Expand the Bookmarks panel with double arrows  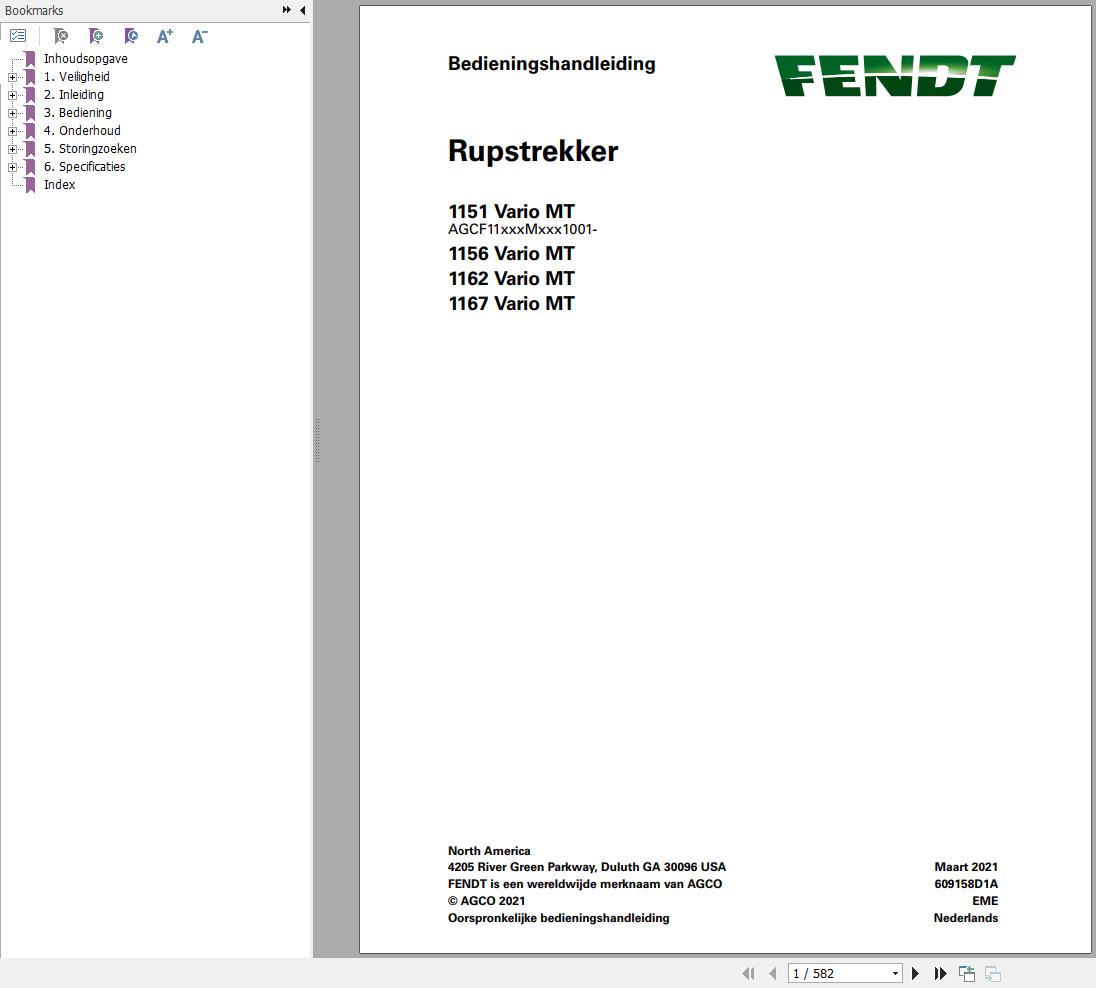(287, 10)
